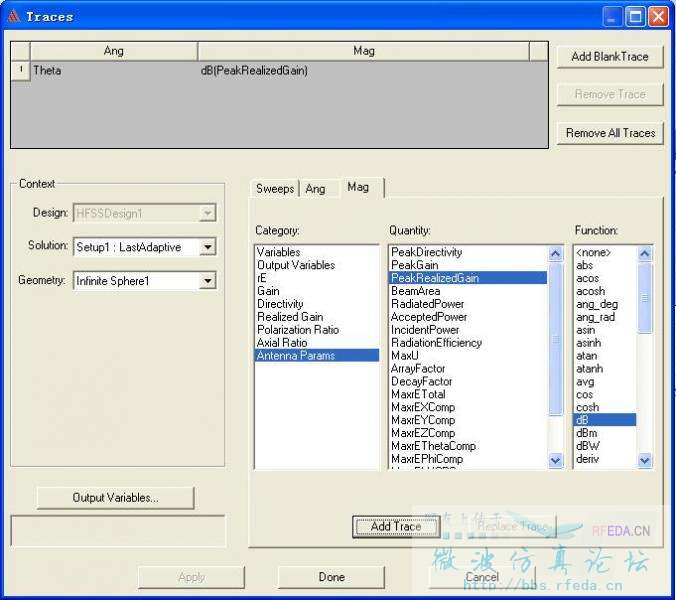Switch to the Sweeps tab

(275, 189)
